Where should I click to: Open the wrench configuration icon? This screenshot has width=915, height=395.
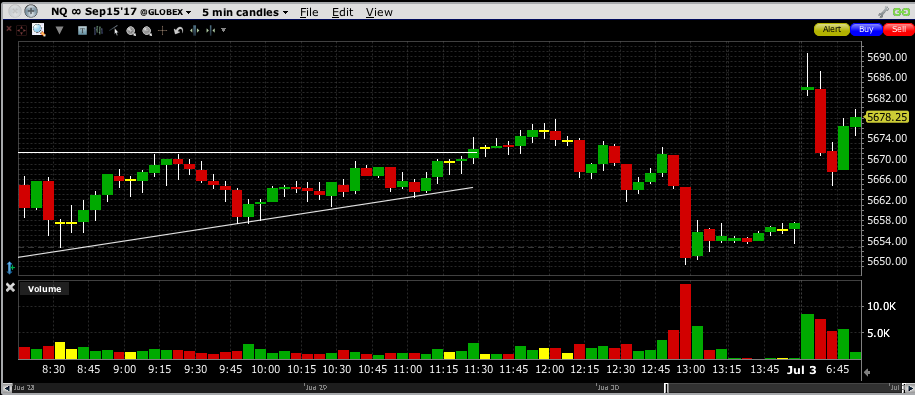click(x=883, y=12)
